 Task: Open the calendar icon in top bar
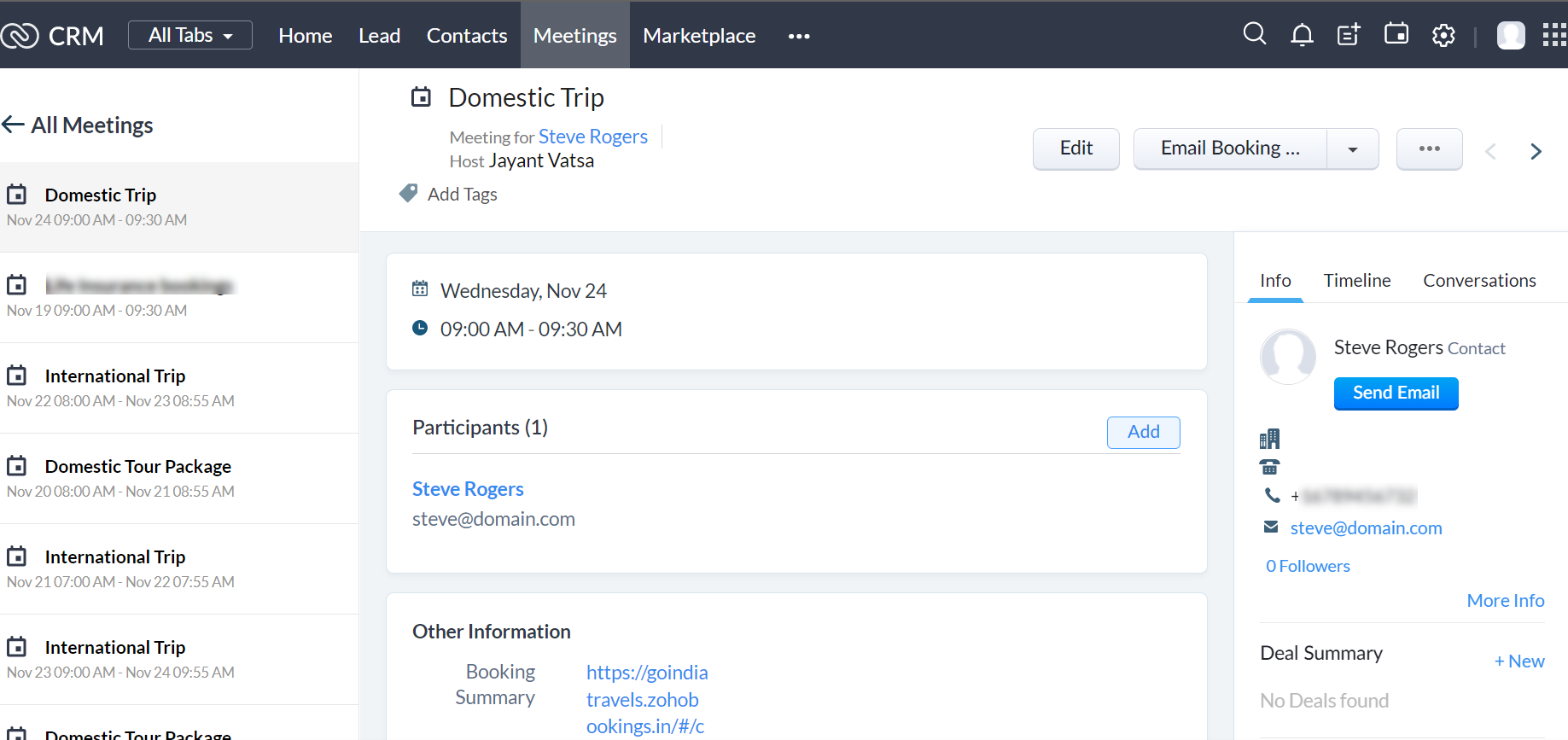coord(1396,34)
